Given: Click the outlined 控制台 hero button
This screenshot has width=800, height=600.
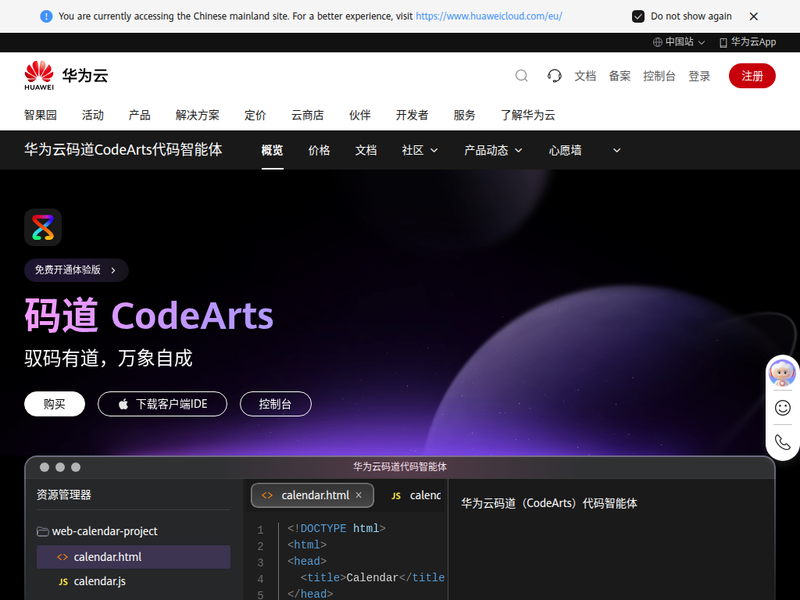Looking at the screenshot, I should 276,404.
